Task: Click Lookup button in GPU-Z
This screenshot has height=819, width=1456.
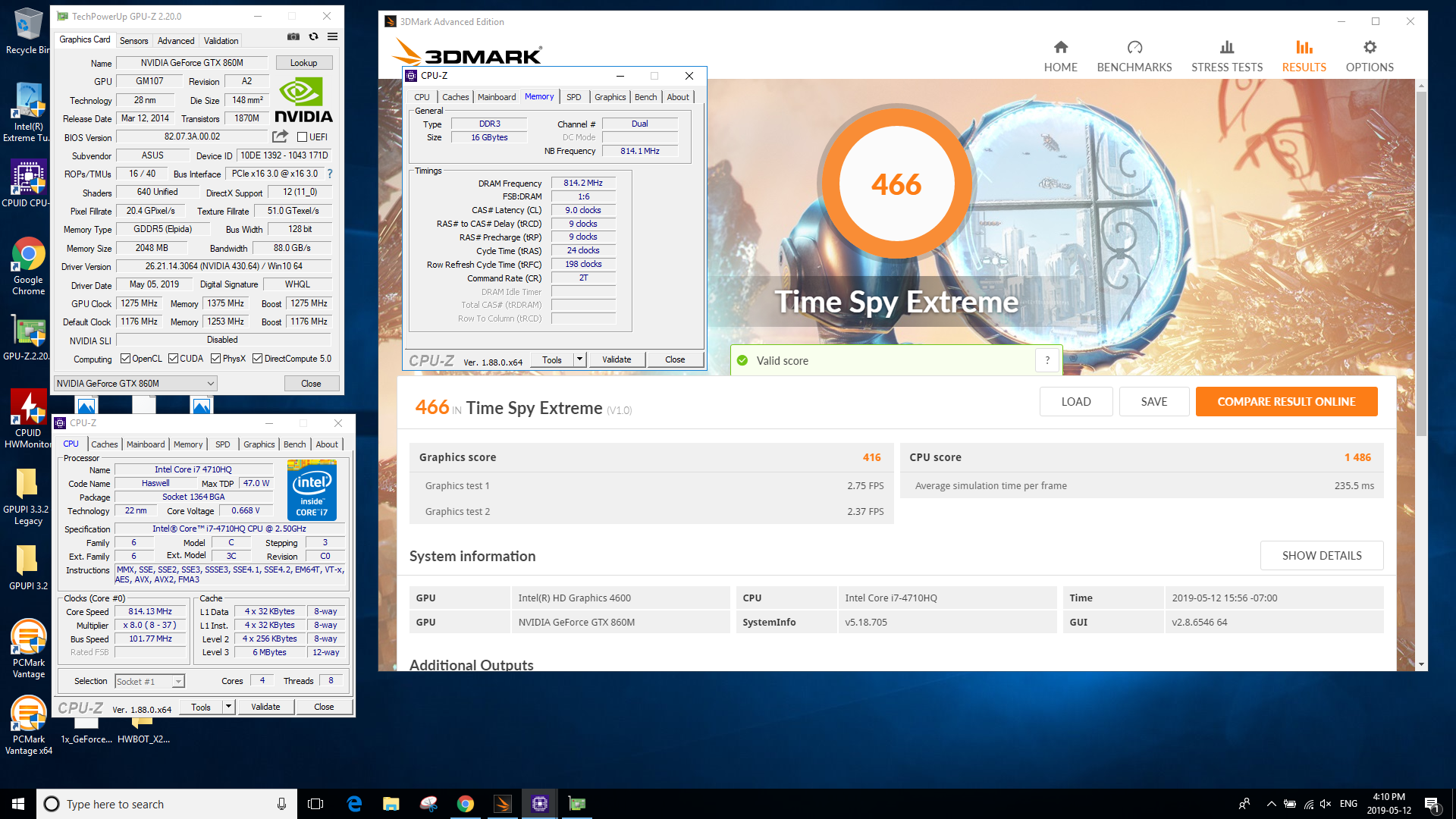Action: 303,63
